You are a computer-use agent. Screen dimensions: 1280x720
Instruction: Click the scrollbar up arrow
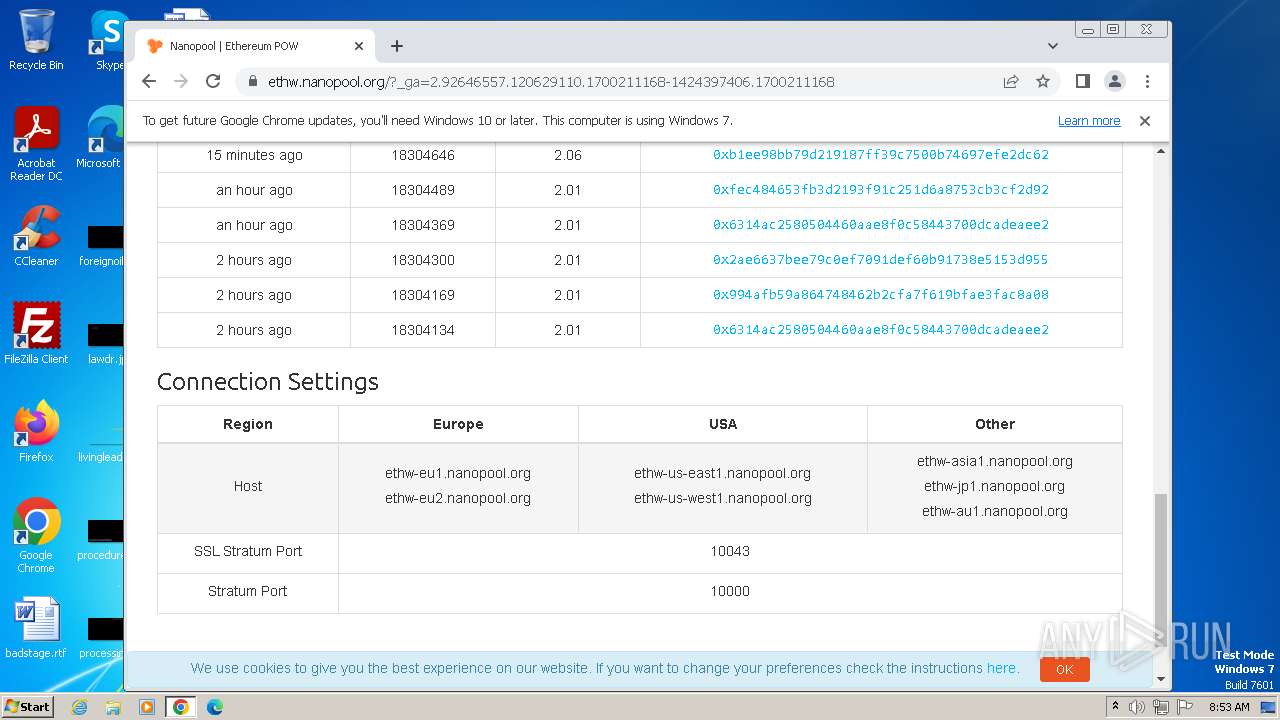coord(1160,151)
